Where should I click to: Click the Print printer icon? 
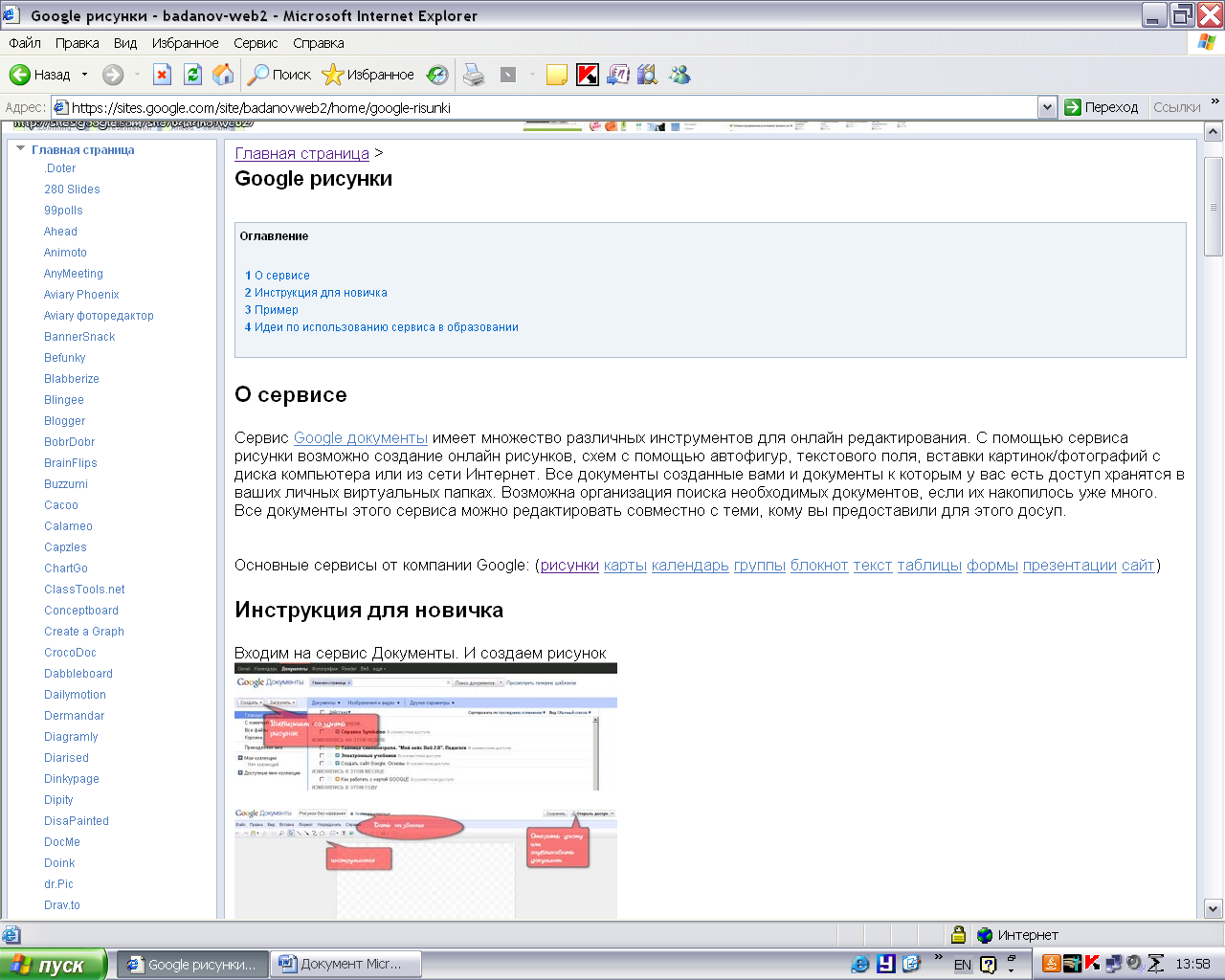[x=474, y=75]
